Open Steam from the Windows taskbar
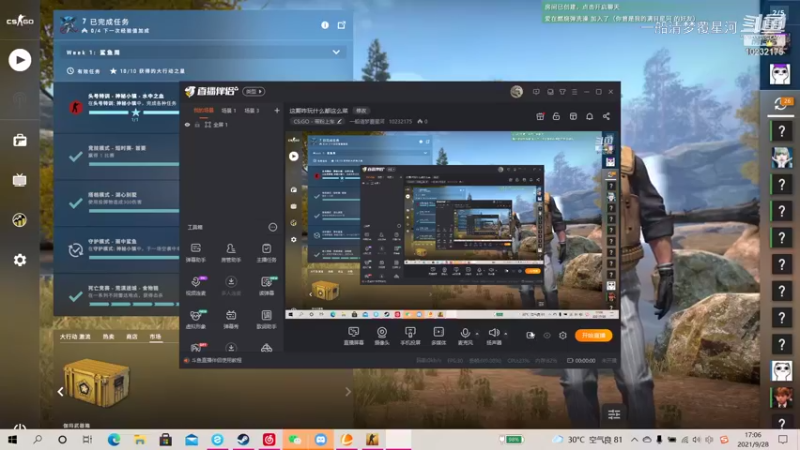800x450 pixels. click(x=243, y=439)
